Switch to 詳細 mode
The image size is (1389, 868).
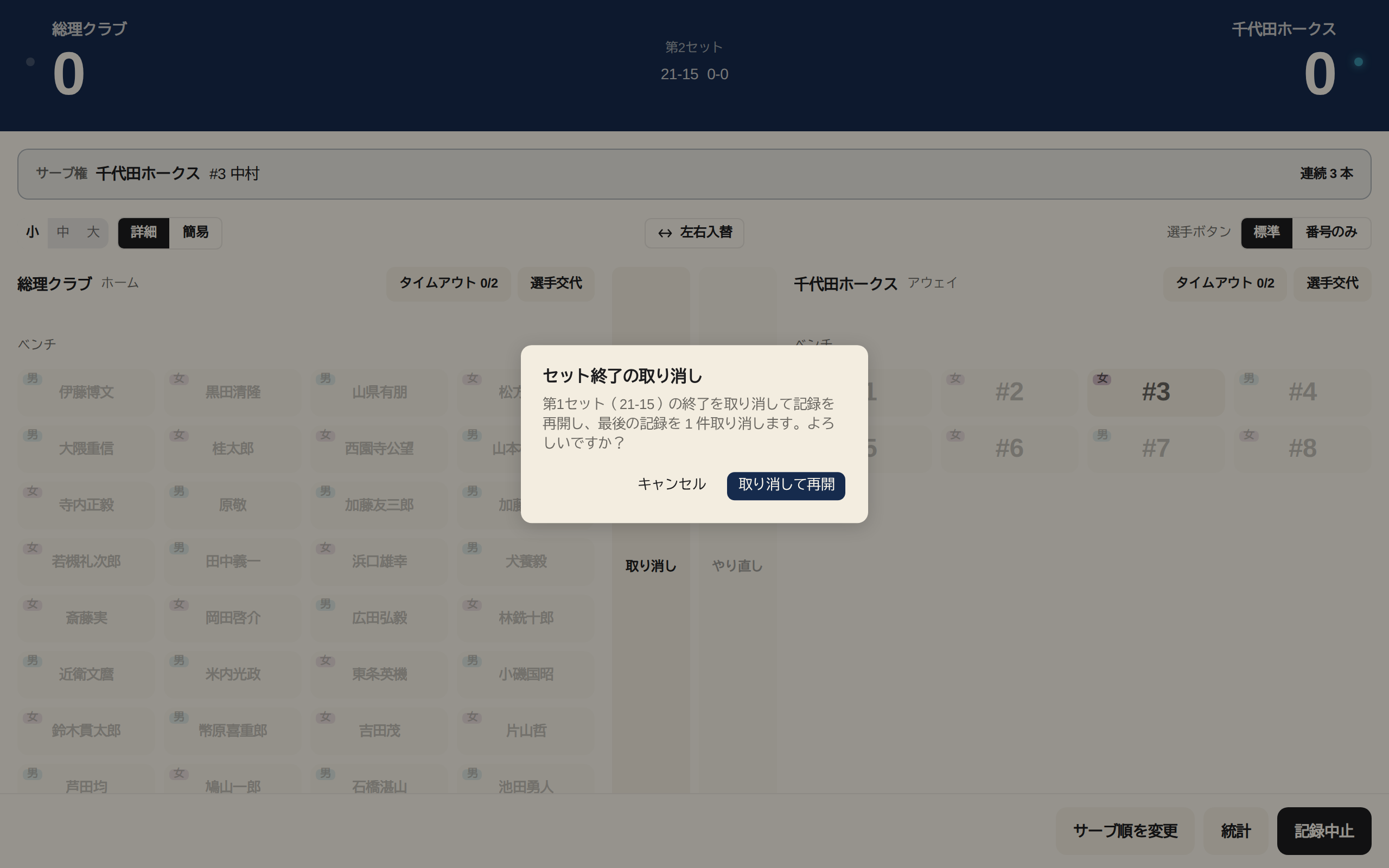[x=143, y=233]
